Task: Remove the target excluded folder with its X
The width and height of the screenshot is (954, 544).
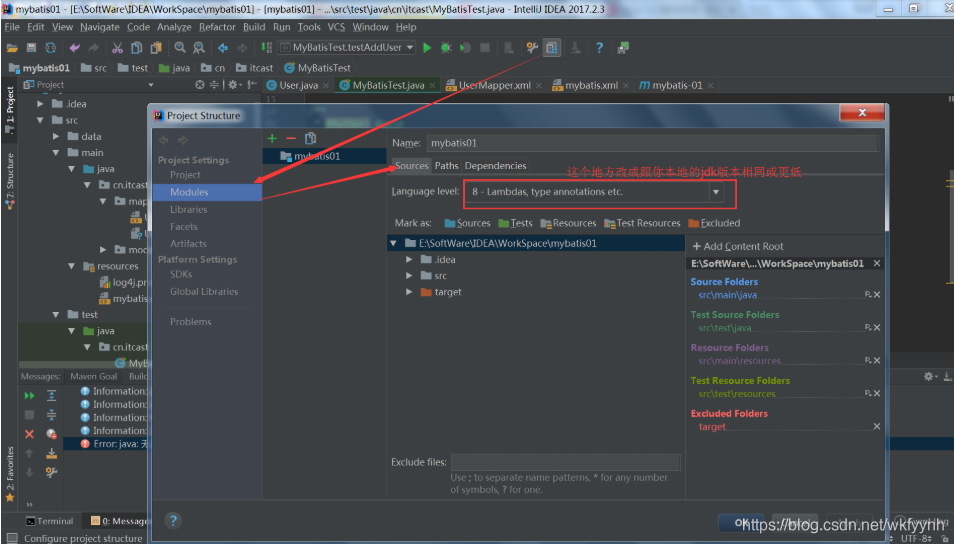Action: click(x=877, y=427)
